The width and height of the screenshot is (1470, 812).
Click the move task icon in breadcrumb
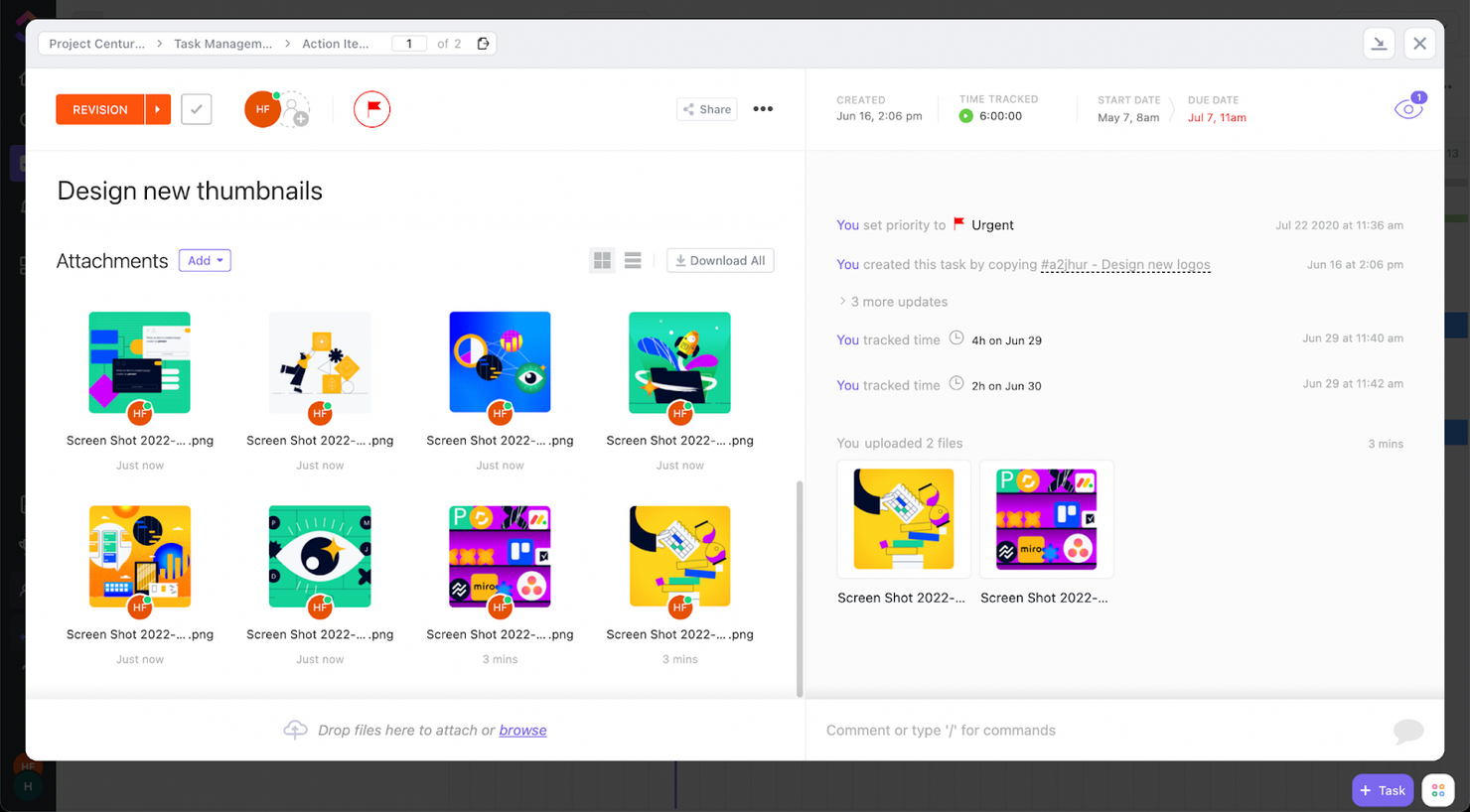484,44
